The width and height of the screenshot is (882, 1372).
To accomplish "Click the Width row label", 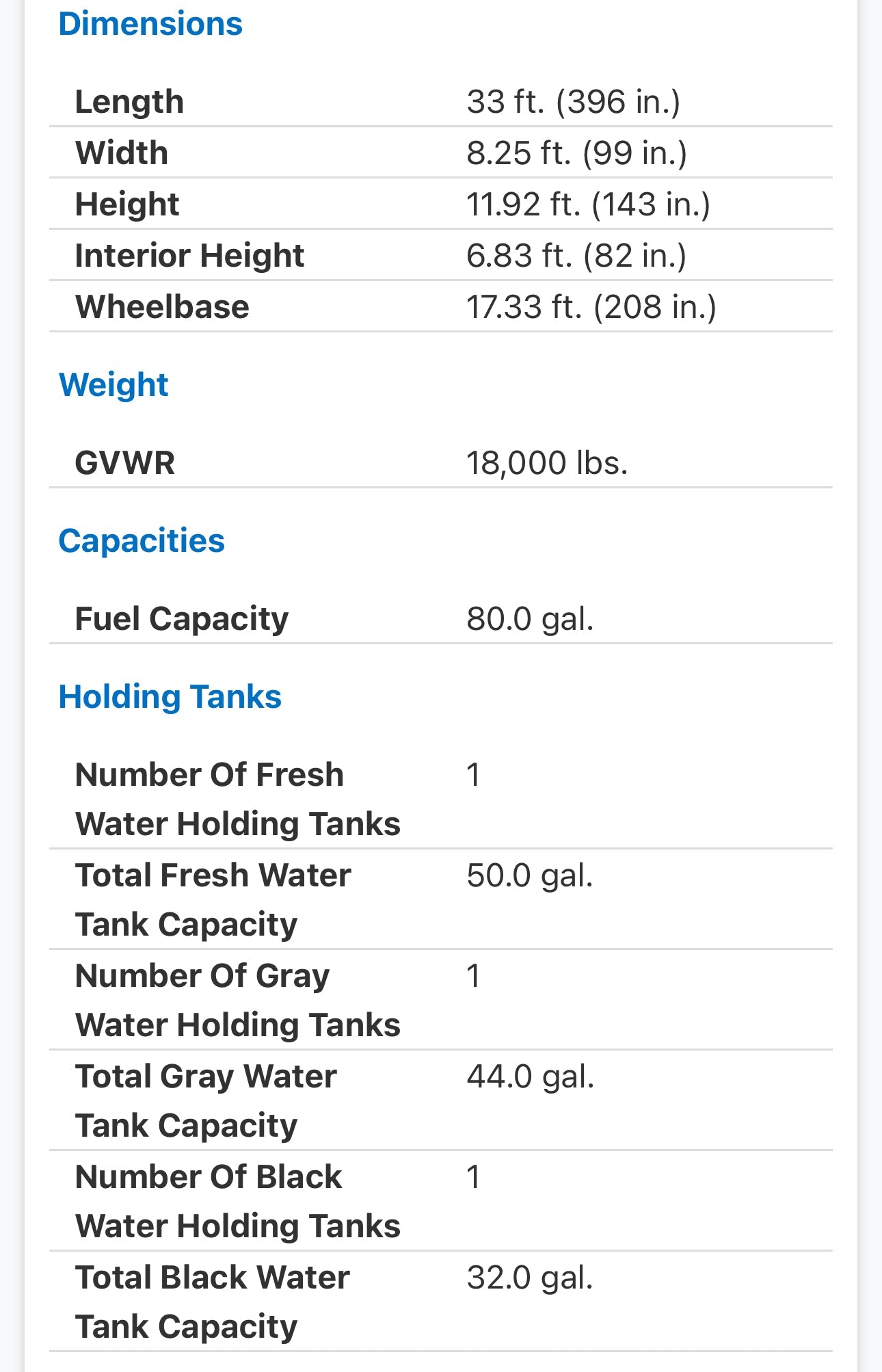I will coord(122,153).
